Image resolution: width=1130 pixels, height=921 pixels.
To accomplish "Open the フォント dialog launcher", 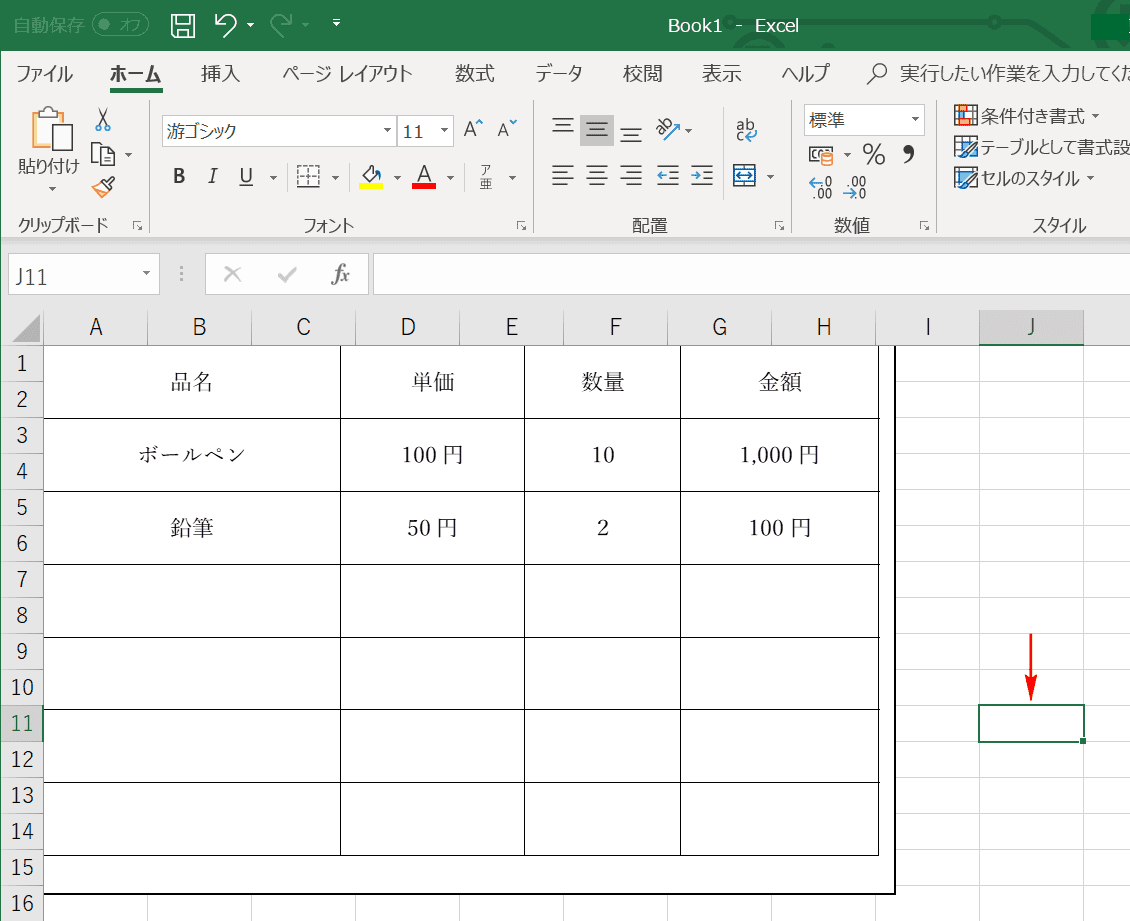I will 521,226.
